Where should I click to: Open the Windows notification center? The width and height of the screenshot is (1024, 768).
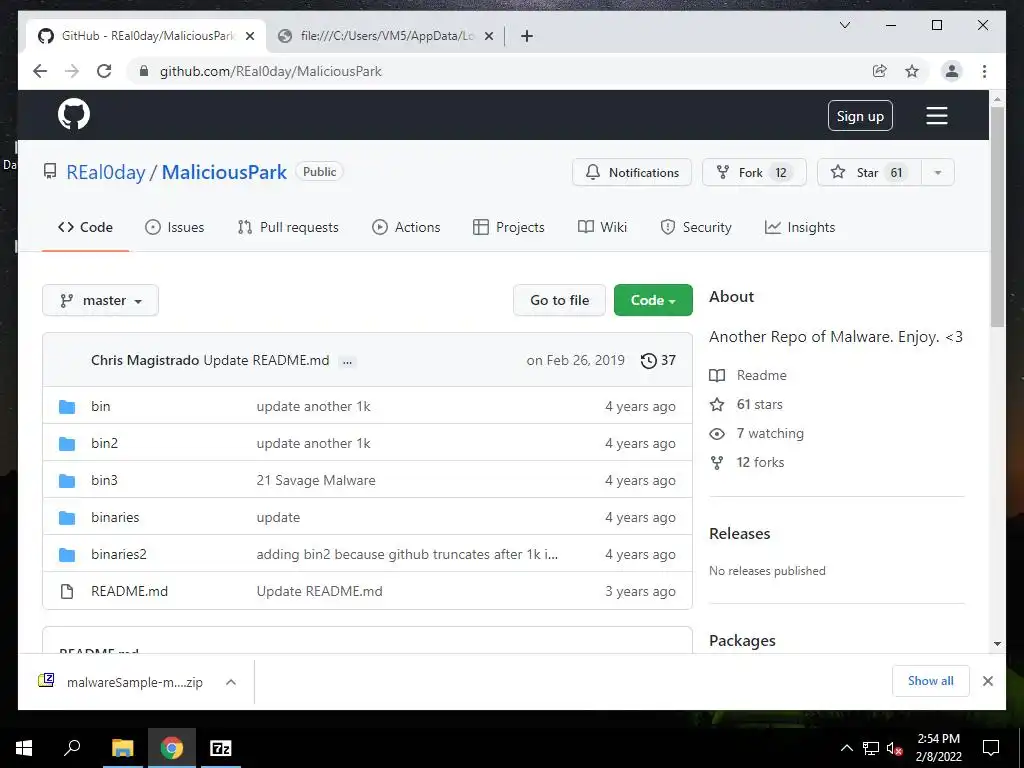[x=991, y=748]
